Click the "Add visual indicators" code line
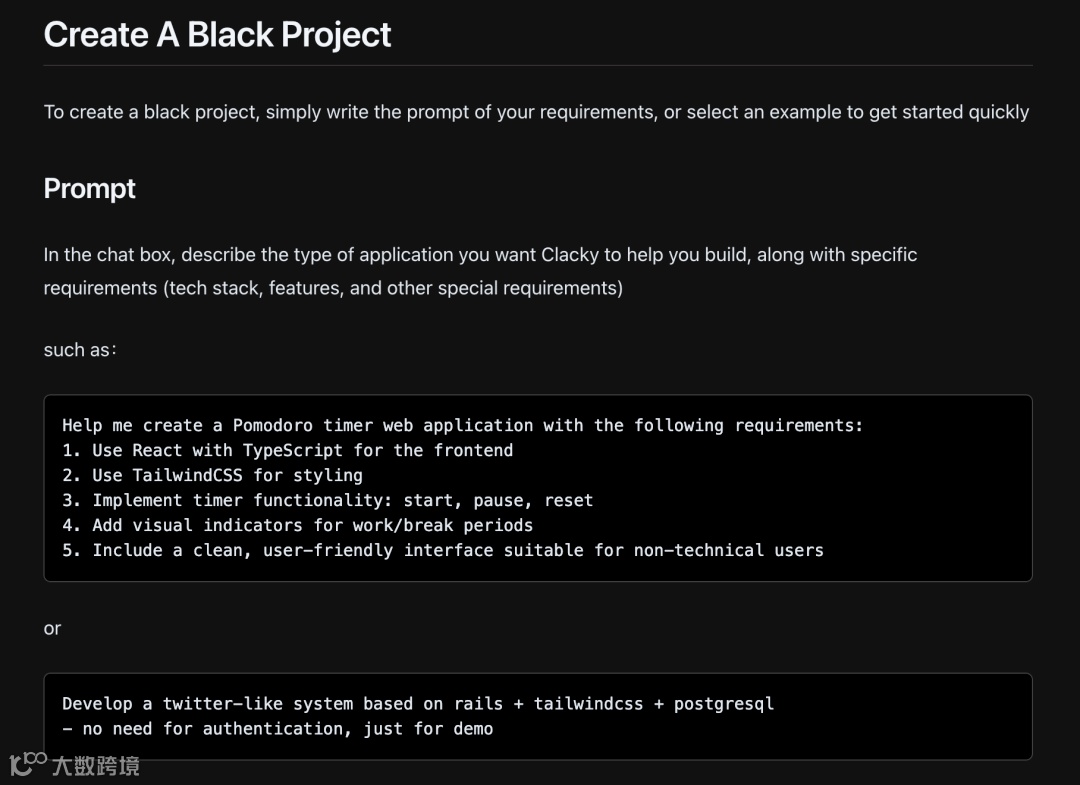This screenshot has width=1080, height=785. point(298,525)
